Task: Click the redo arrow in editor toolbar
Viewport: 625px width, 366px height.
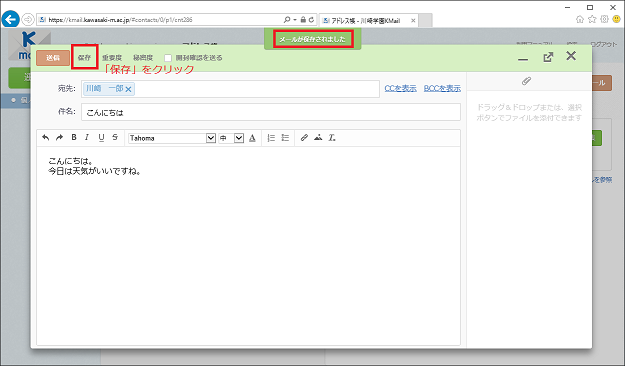Action: [x=59, y=138]
